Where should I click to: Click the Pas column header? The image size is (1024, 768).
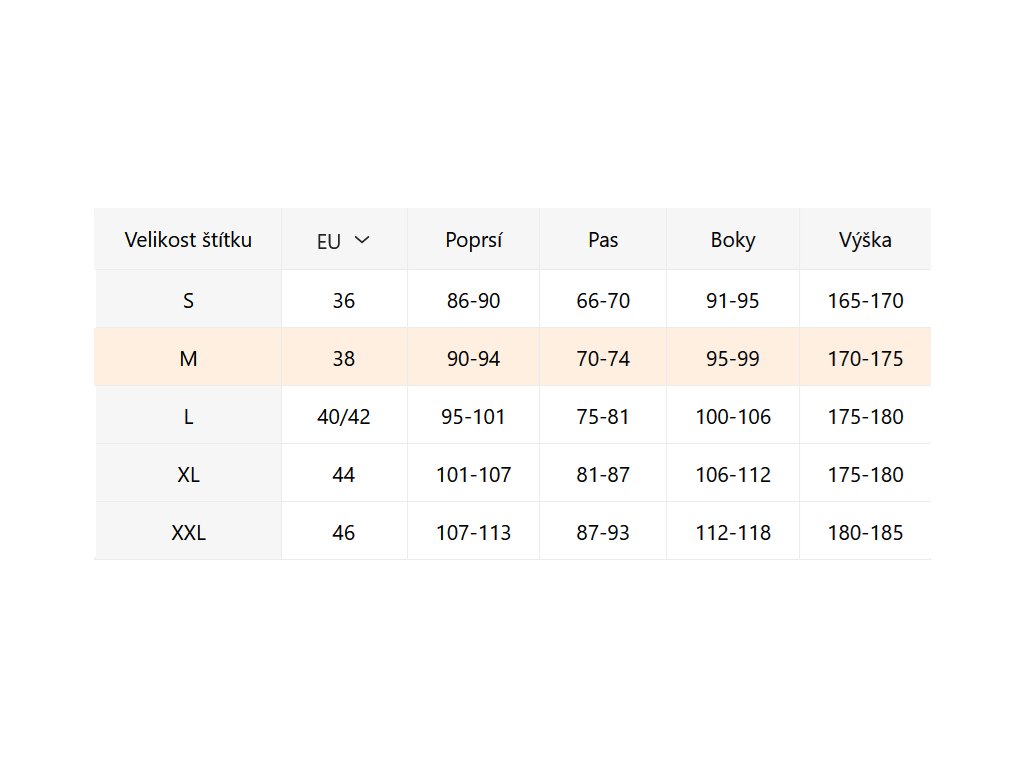click(x=603, y=240)
